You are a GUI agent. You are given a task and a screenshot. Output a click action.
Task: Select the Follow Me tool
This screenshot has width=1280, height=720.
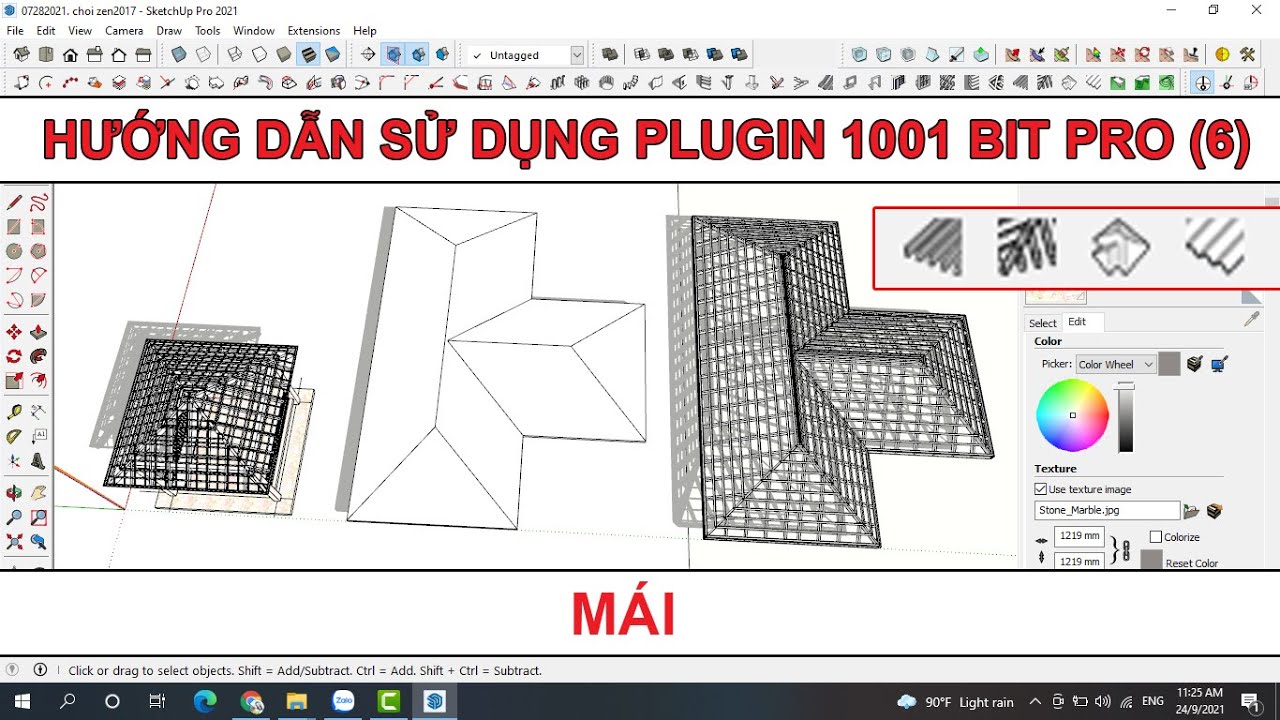[38, 356]
